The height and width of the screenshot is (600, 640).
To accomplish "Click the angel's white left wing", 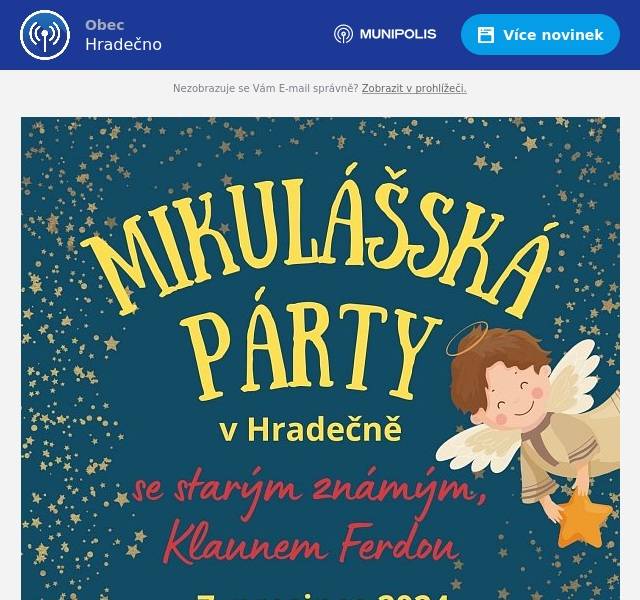I will click(478, 447).
